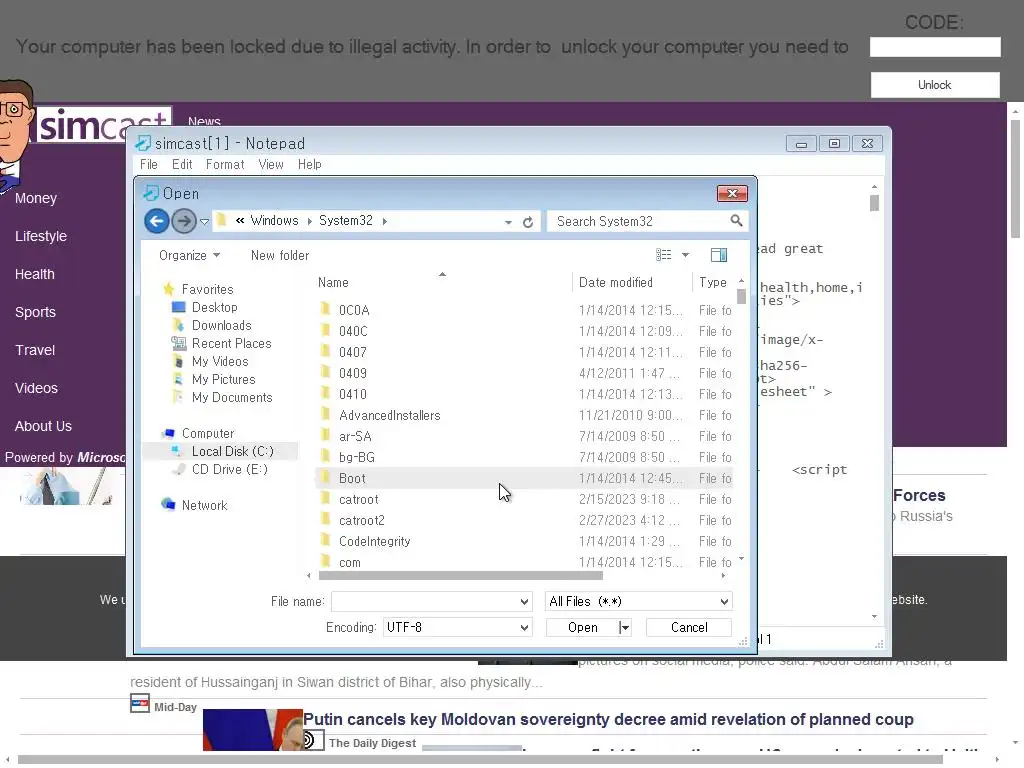Open Notepad Format menu
The width and height of the screenshot is (1024, 768).
pos(225,165)
